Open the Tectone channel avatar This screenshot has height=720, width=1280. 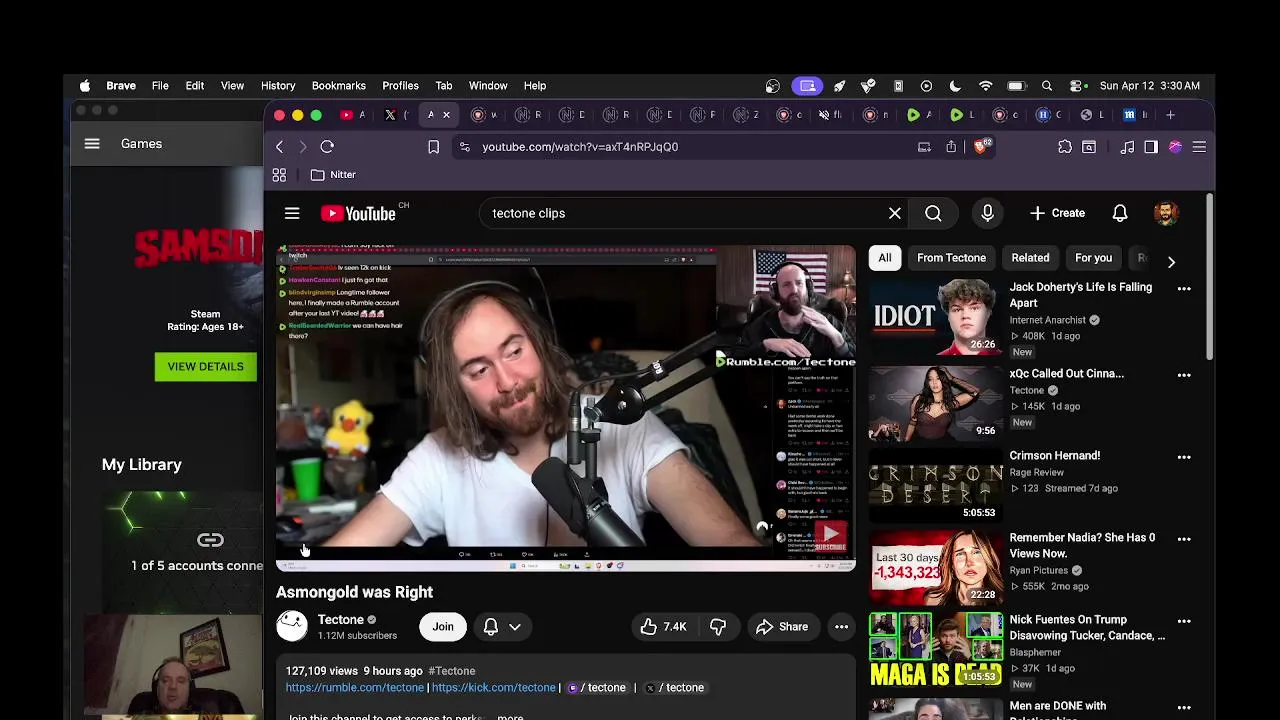click(292, 626)
